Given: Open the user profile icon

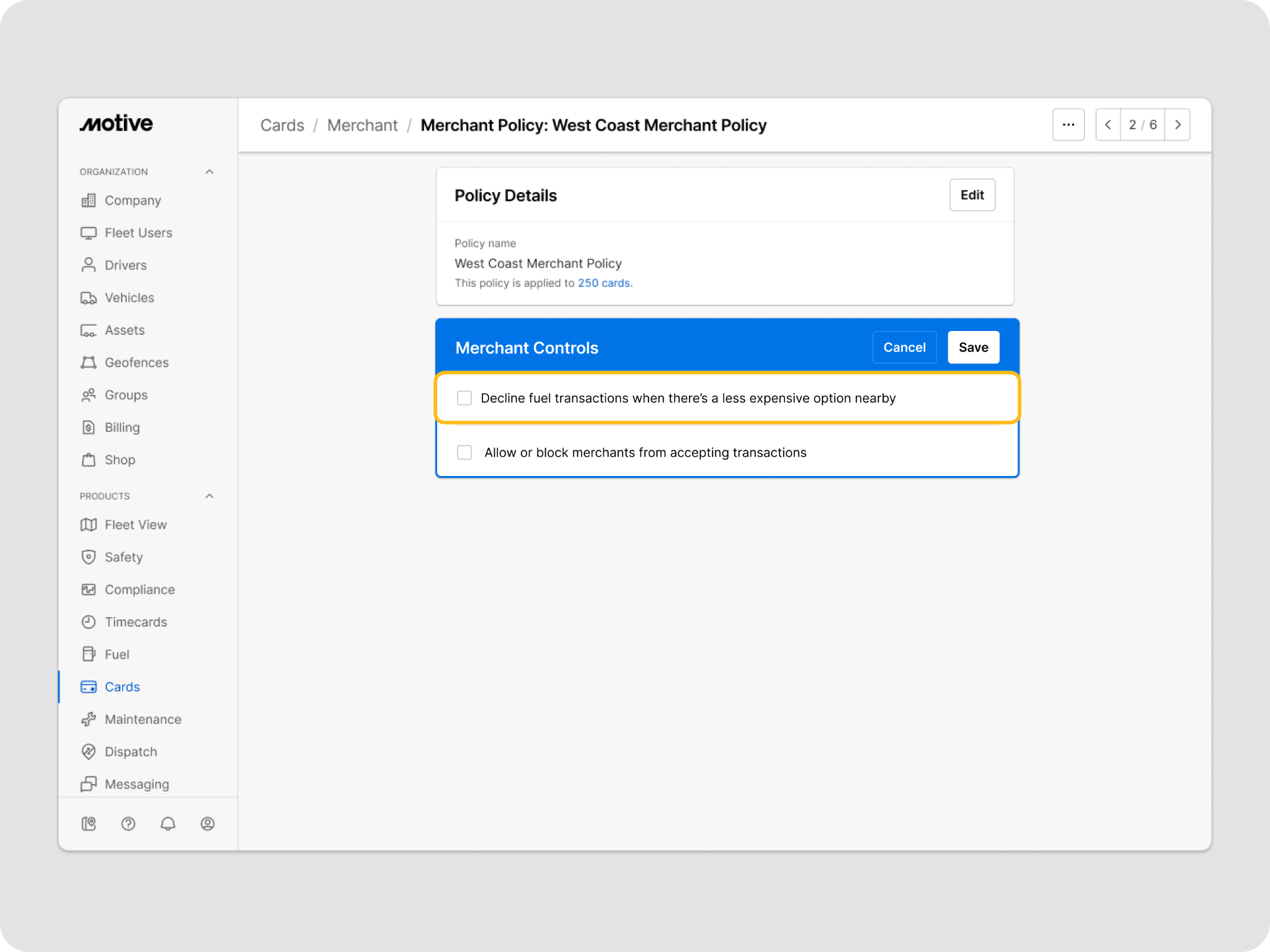Looking at the screenshot, I should [x=208, y=824].
